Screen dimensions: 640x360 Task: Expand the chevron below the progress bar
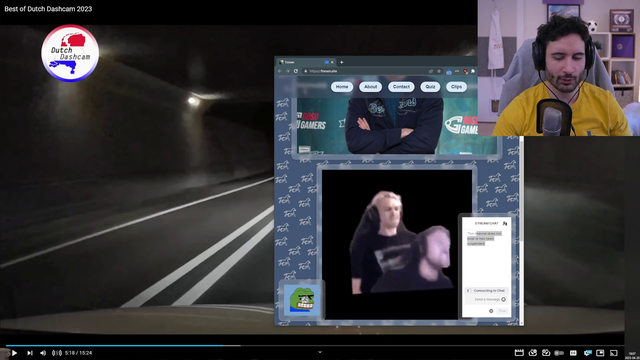(320, 352)
